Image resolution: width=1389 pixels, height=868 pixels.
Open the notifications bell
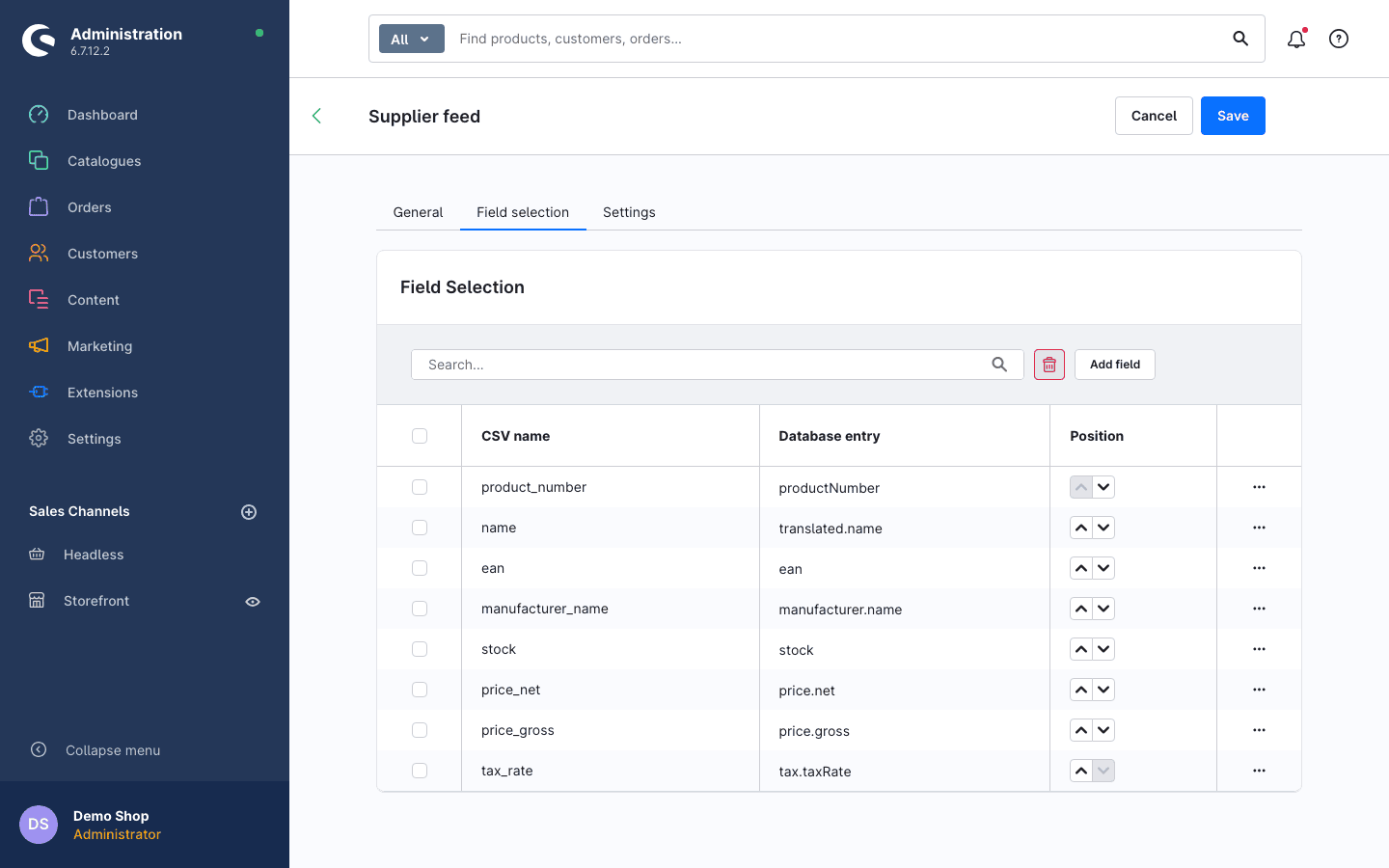click(1296, 39)
